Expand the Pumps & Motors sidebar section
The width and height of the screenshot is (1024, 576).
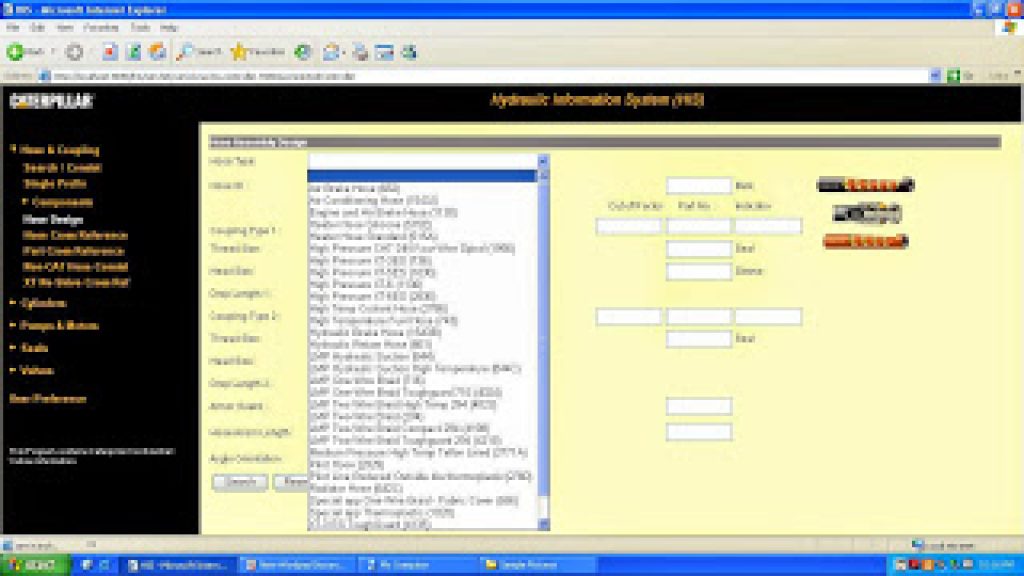click(x=13, y=325)
